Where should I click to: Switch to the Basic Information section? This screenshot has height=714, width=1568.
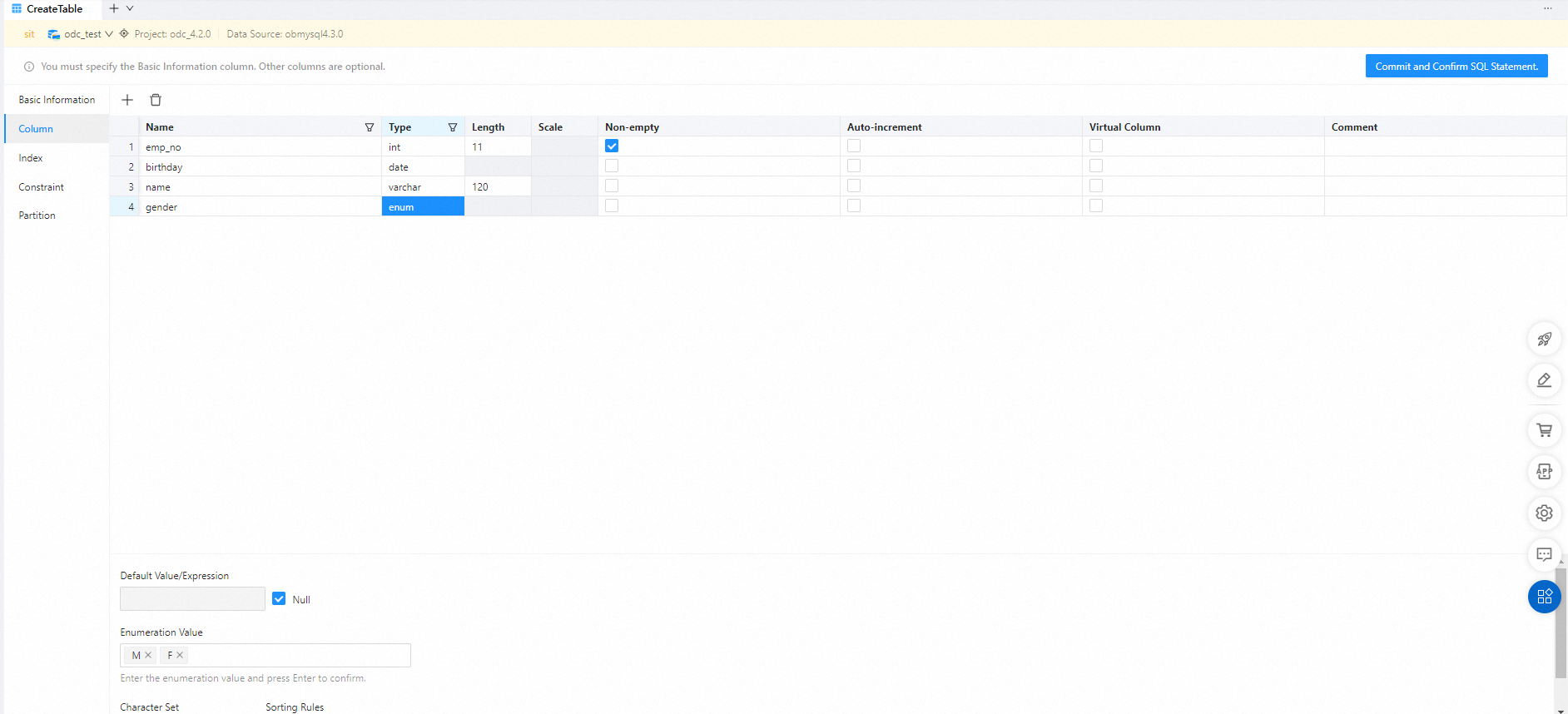coord(57,100)
